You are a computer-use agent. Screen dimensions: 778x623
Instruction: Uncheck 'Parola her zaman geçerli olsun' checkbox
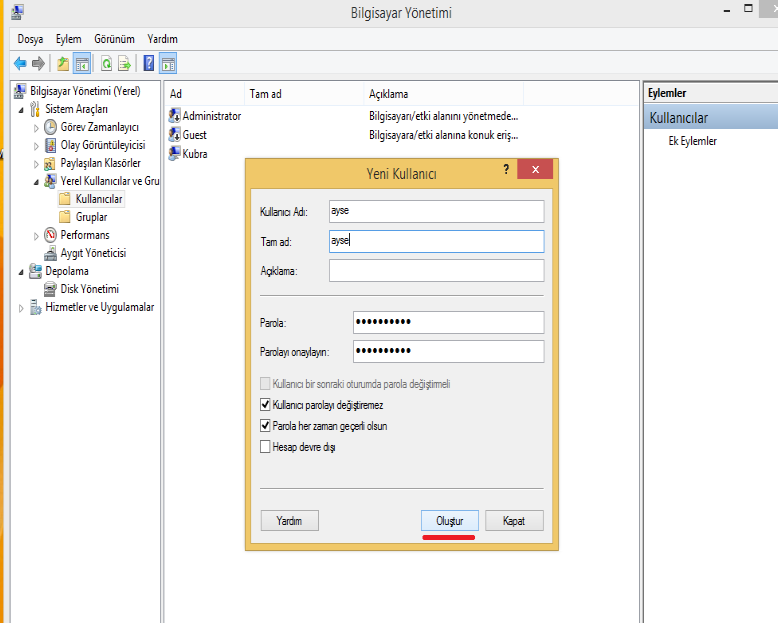pos(265,426)
